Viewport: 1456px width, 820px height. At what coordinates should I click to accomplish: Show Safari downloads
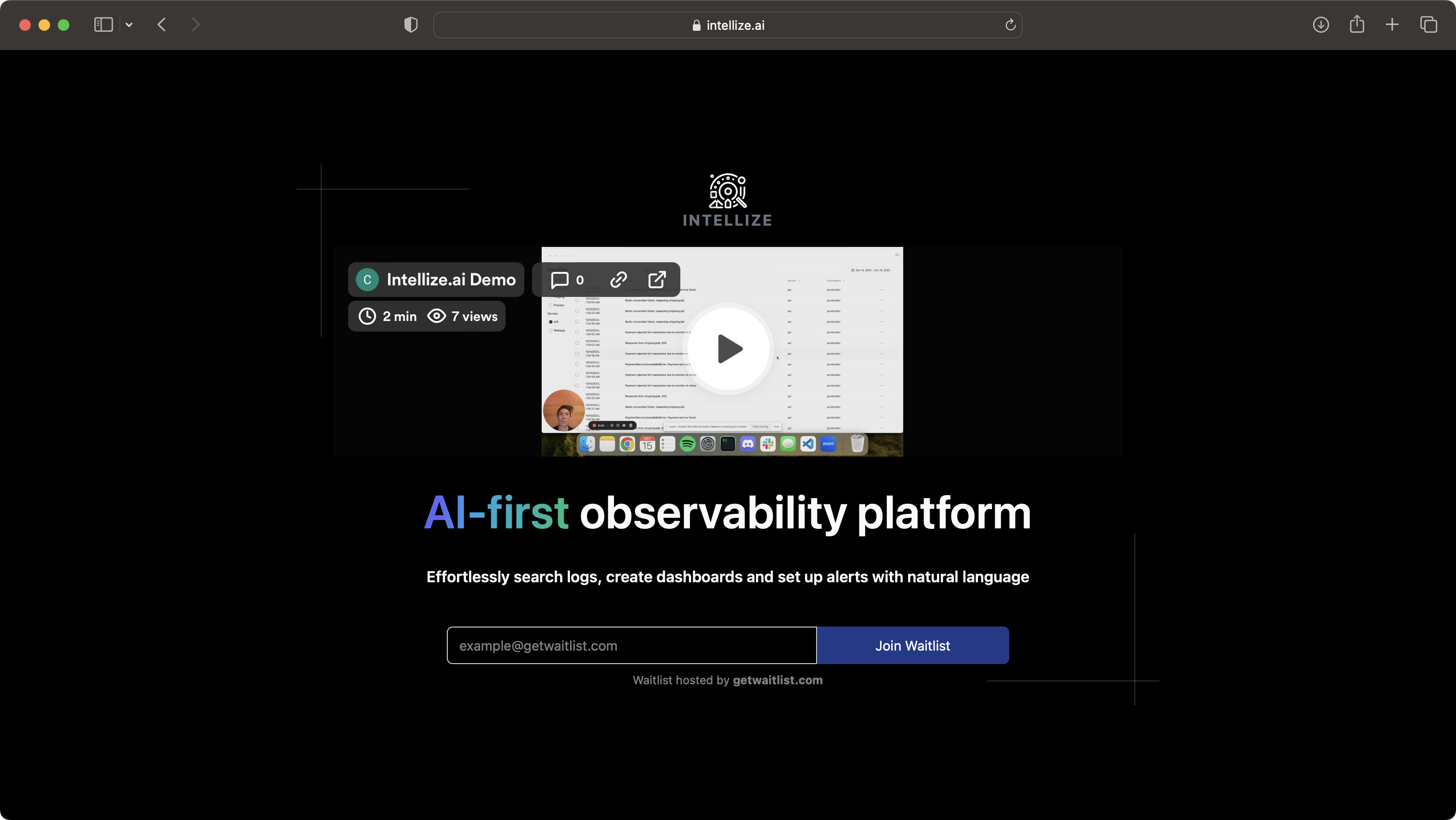pos(1321,25)
